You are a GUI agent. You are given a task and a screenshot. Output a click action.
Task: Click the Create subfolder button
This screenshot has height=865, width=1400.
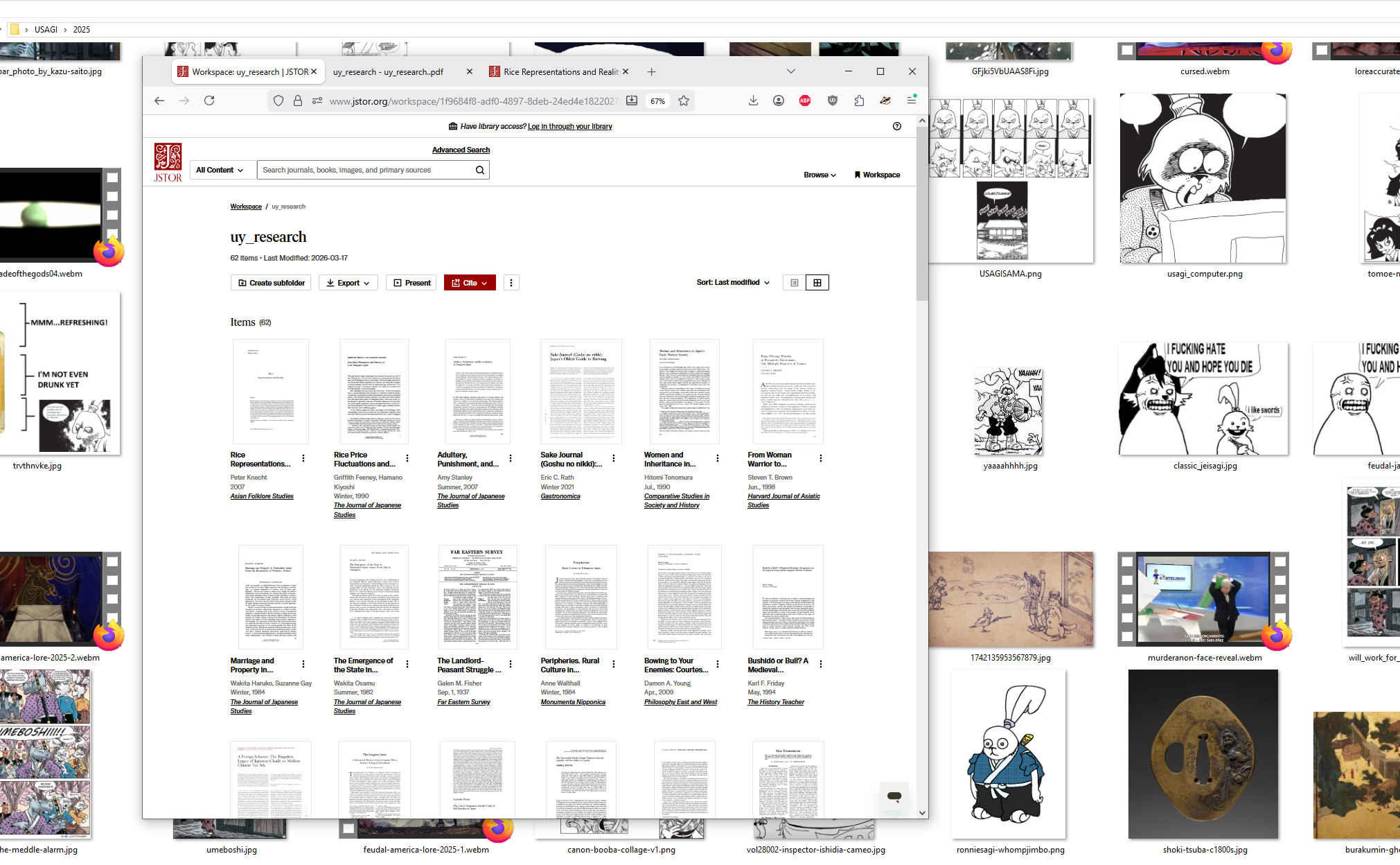(x=271, y=283)
